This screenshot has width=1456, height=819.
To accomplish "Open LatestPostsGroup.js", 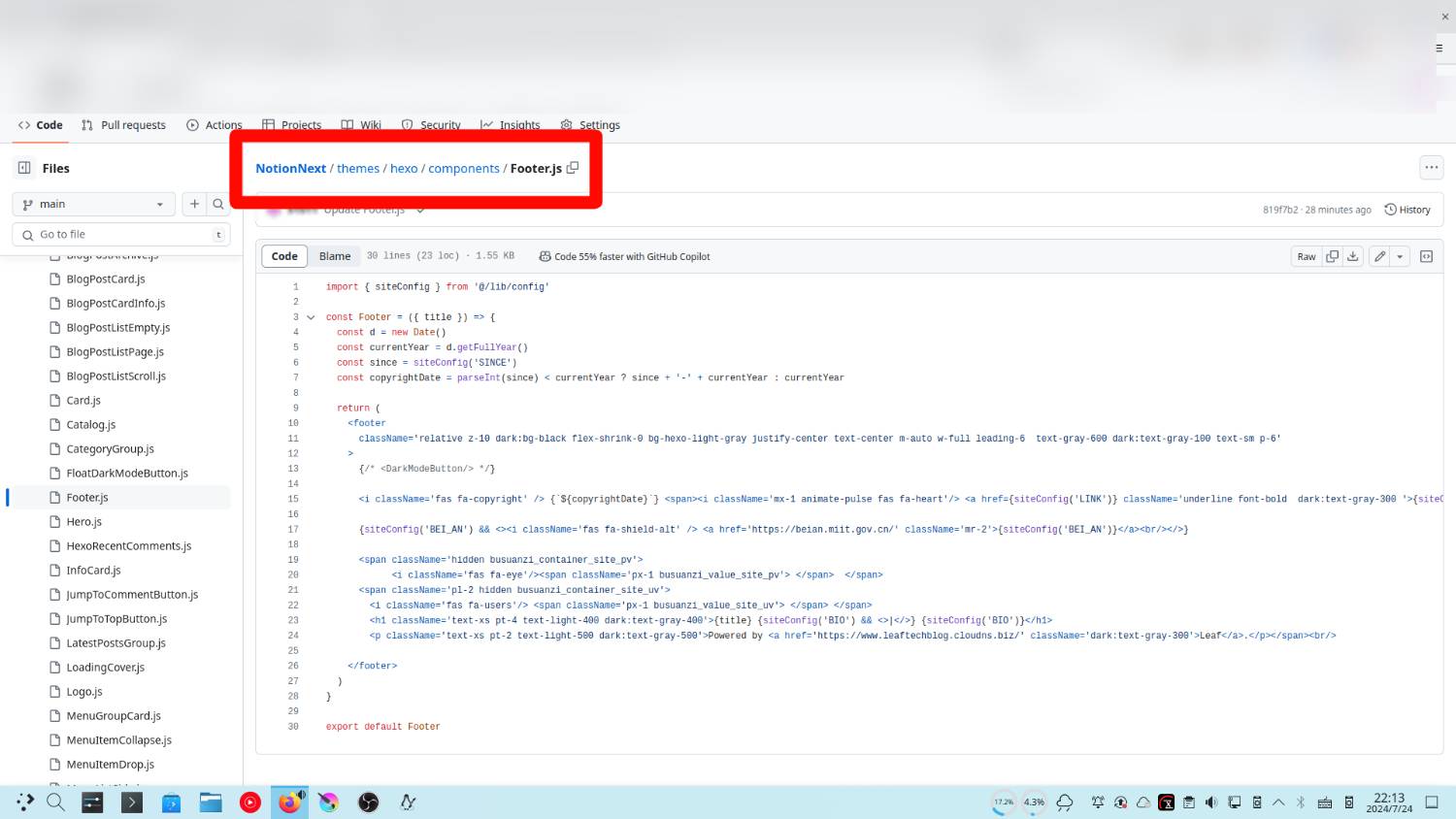I will (x=116, y=642).
